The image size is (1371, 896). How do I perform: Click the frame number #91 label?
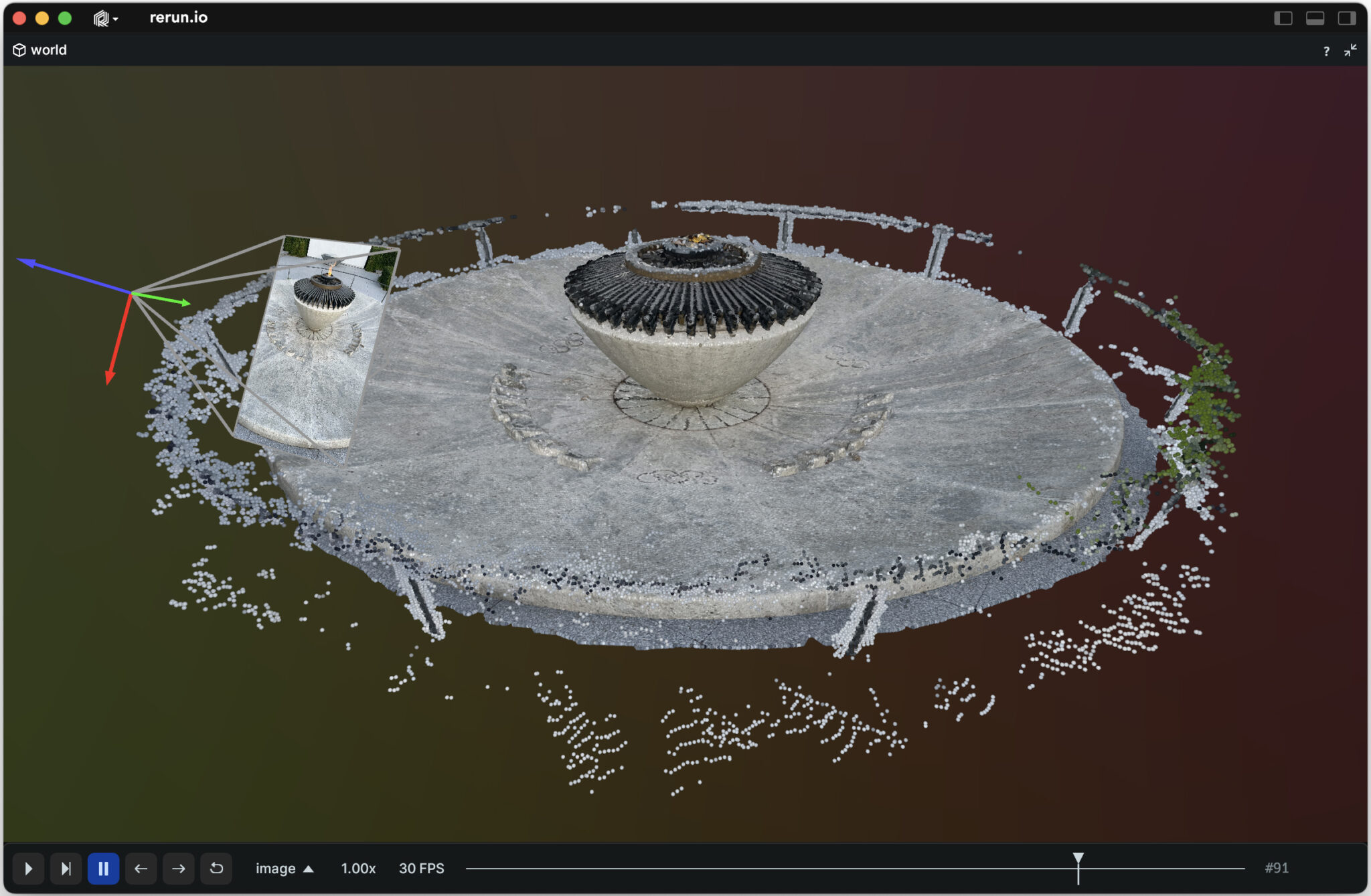(1276, 868)
